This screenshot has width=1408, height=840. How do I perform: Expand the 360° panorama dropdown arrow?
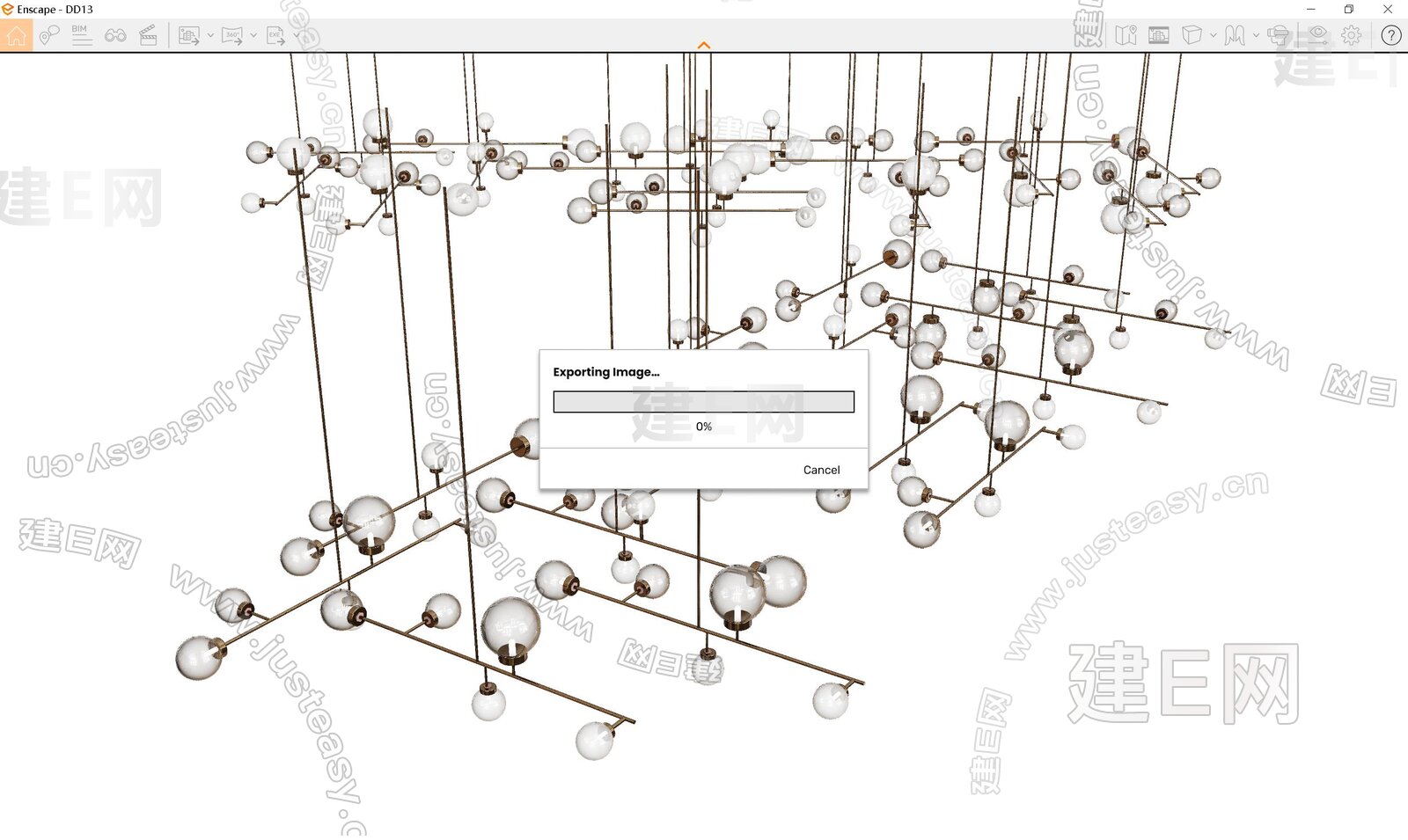253,35
